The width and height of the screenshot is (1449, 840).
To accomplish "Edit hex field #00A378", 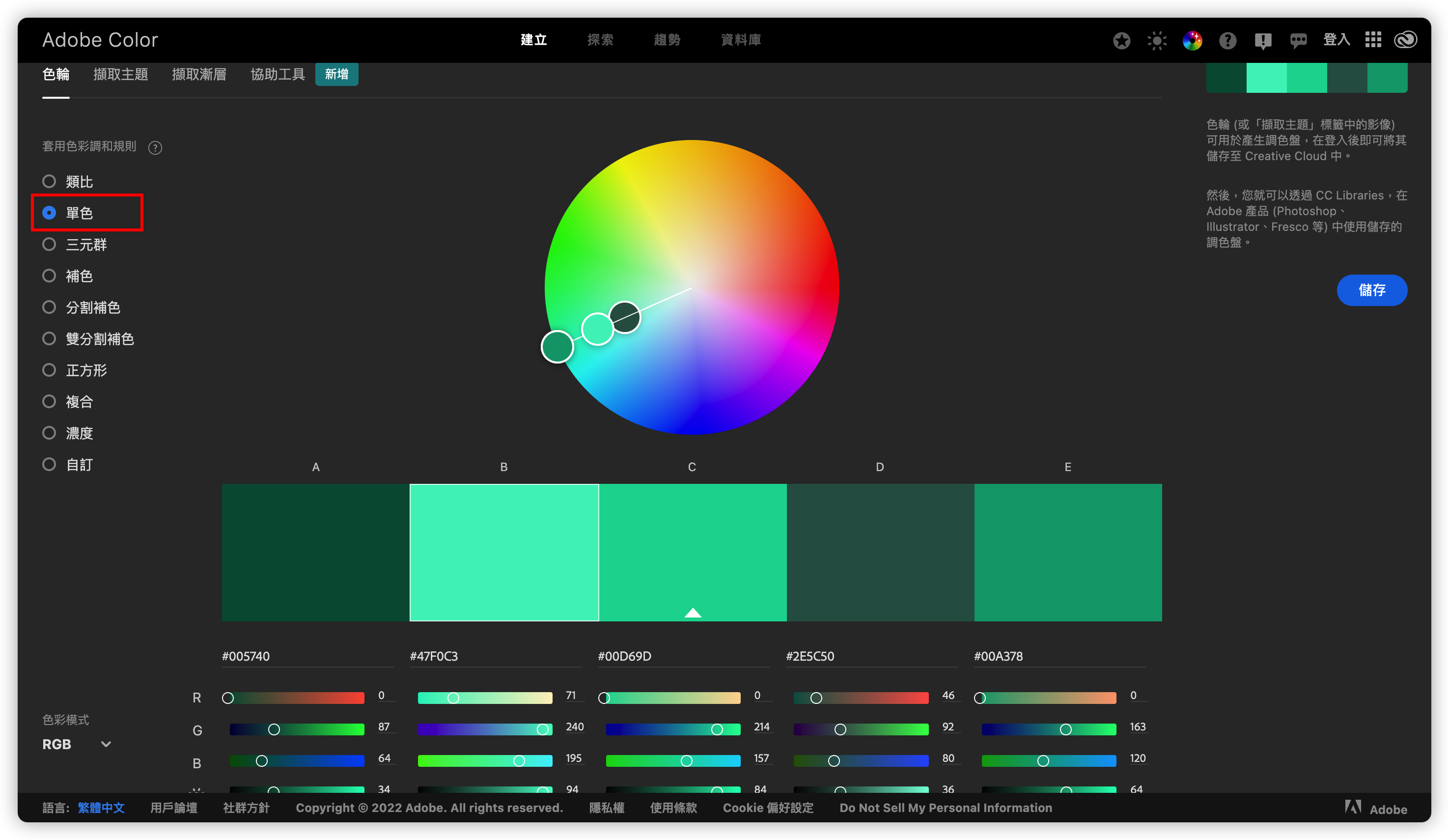I will pyautogui.click(x=1059, y=656).
